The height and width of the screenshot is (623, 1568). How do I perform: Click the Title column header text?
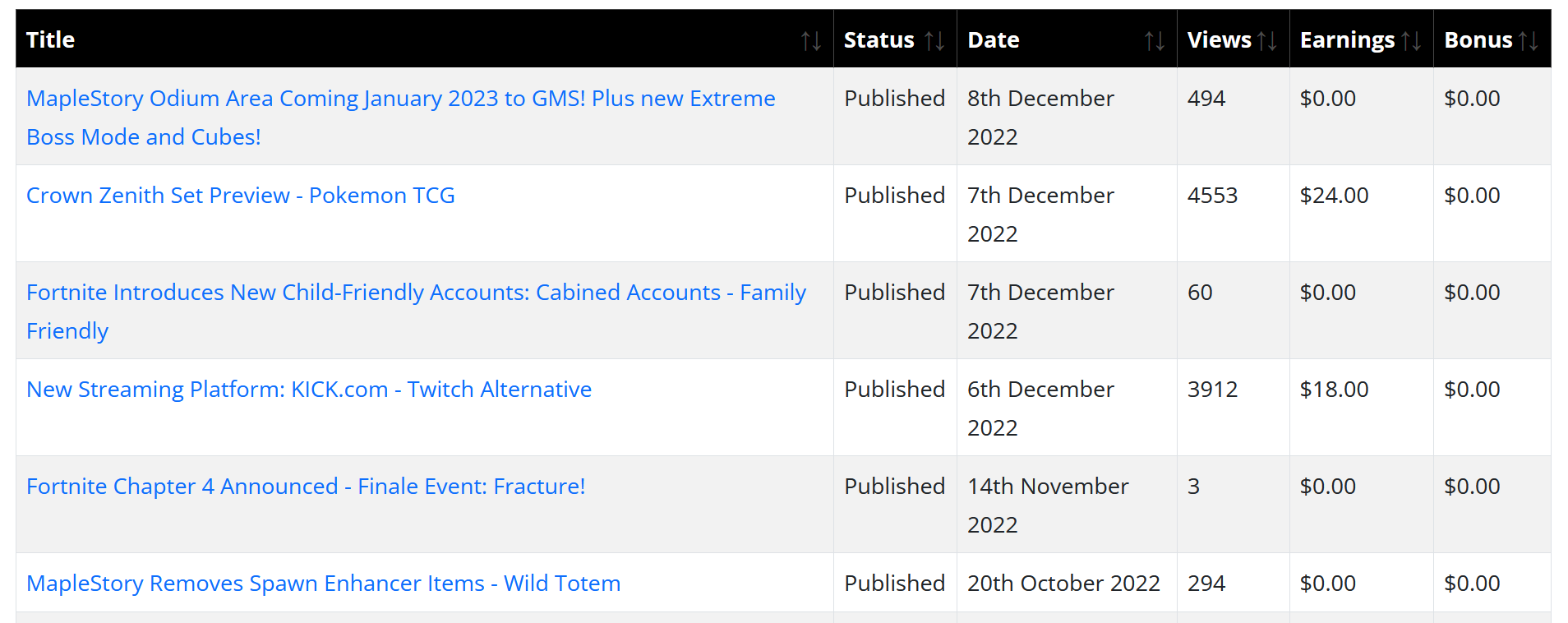pyautogui.click(x=50, y=40)
